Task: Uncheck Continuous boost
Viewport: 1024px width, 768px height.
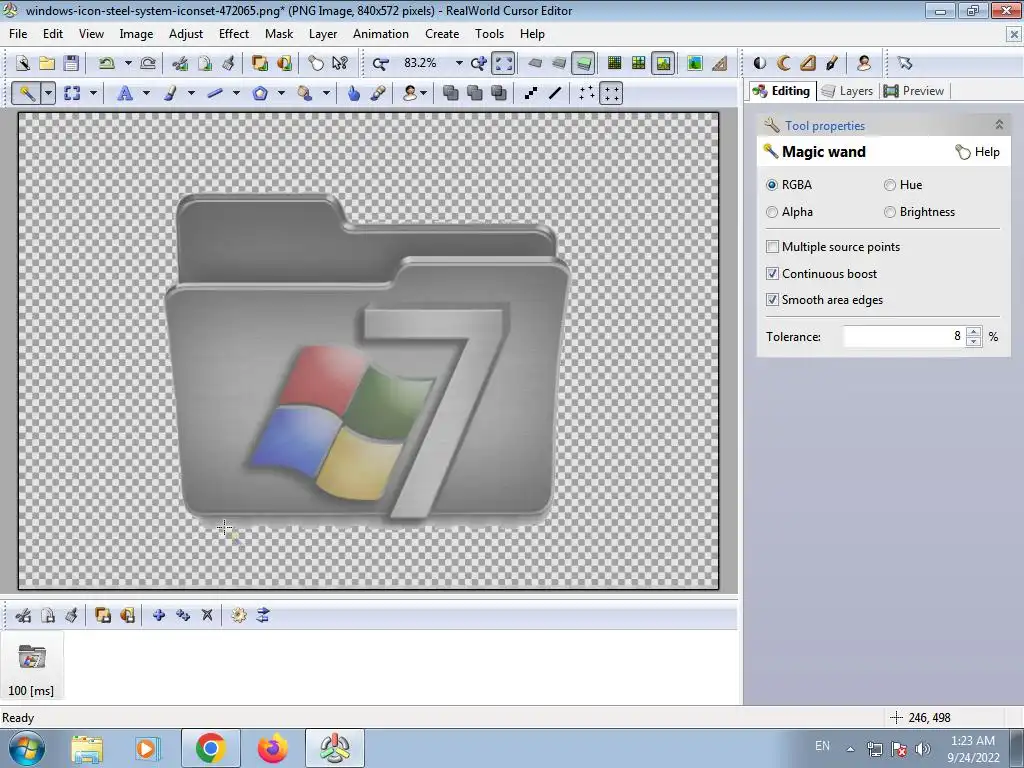Action: click(x=772, y=274)
